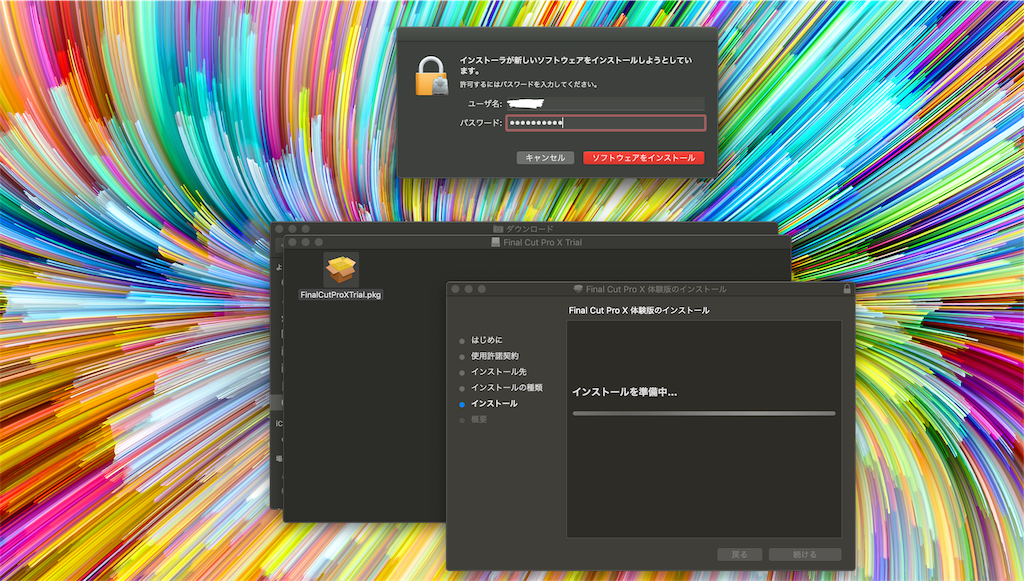Viewport: 1024px width, 581px height.
Task: Click the lock icon at the installer window's top right
Action: pyautogui.click(x=846, y=287)
